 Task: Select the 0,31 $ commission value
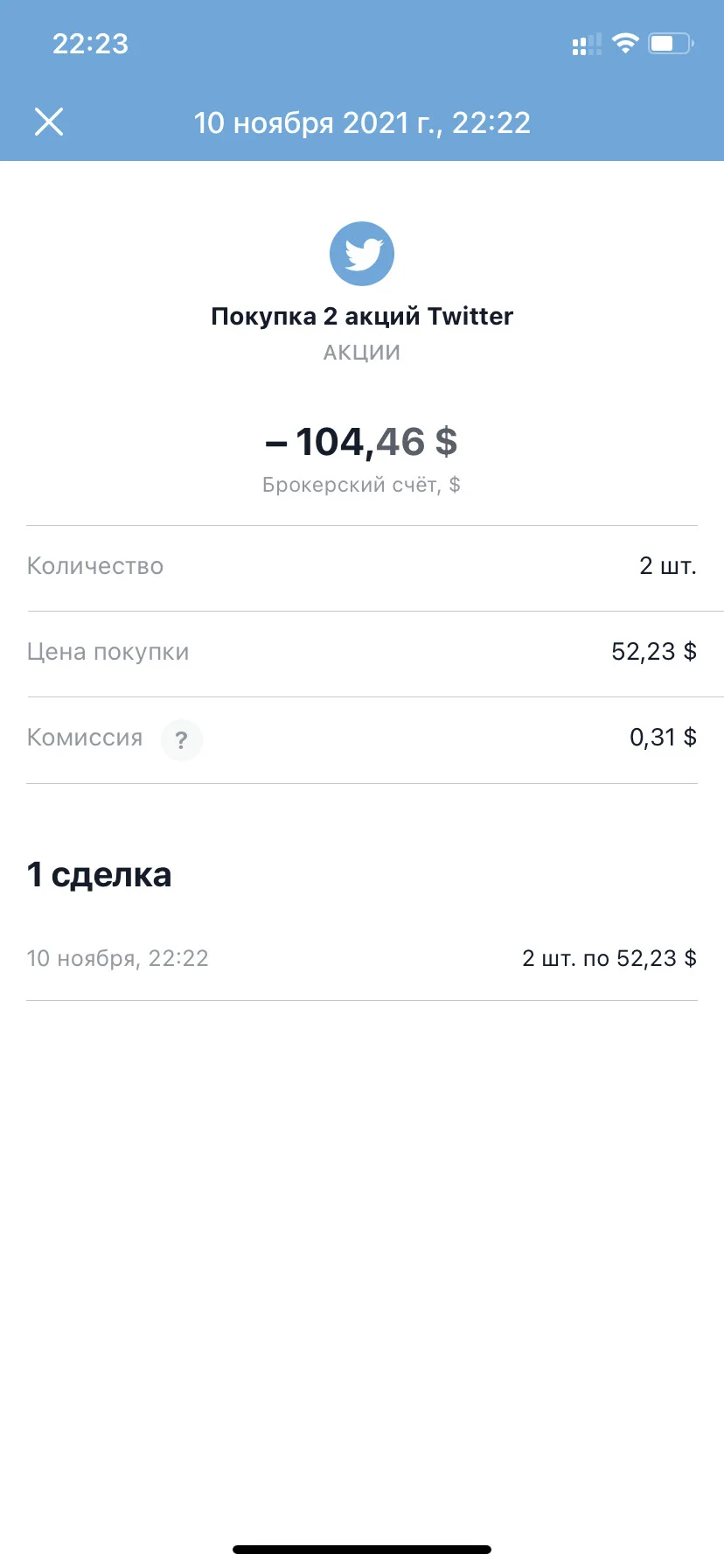point(663,738)
